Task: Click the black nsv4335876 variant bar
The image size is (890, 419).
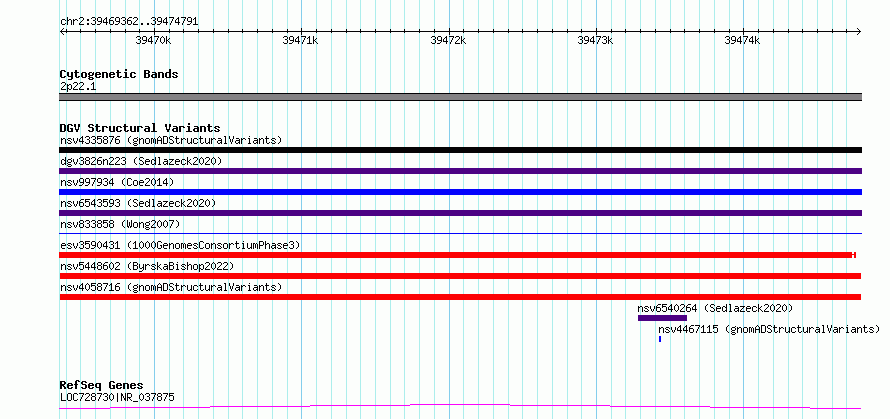Action: coord(460,150)
